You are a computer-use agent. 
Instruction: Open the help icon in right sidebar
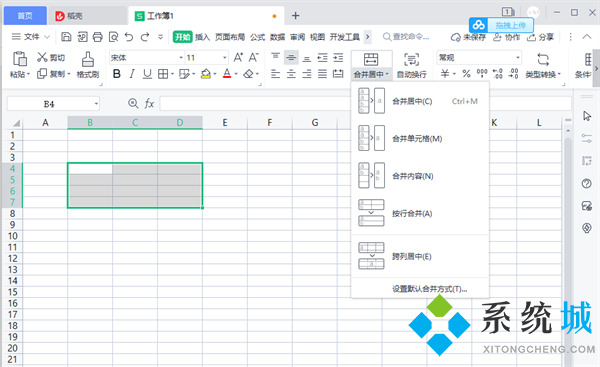click(587, 184)
